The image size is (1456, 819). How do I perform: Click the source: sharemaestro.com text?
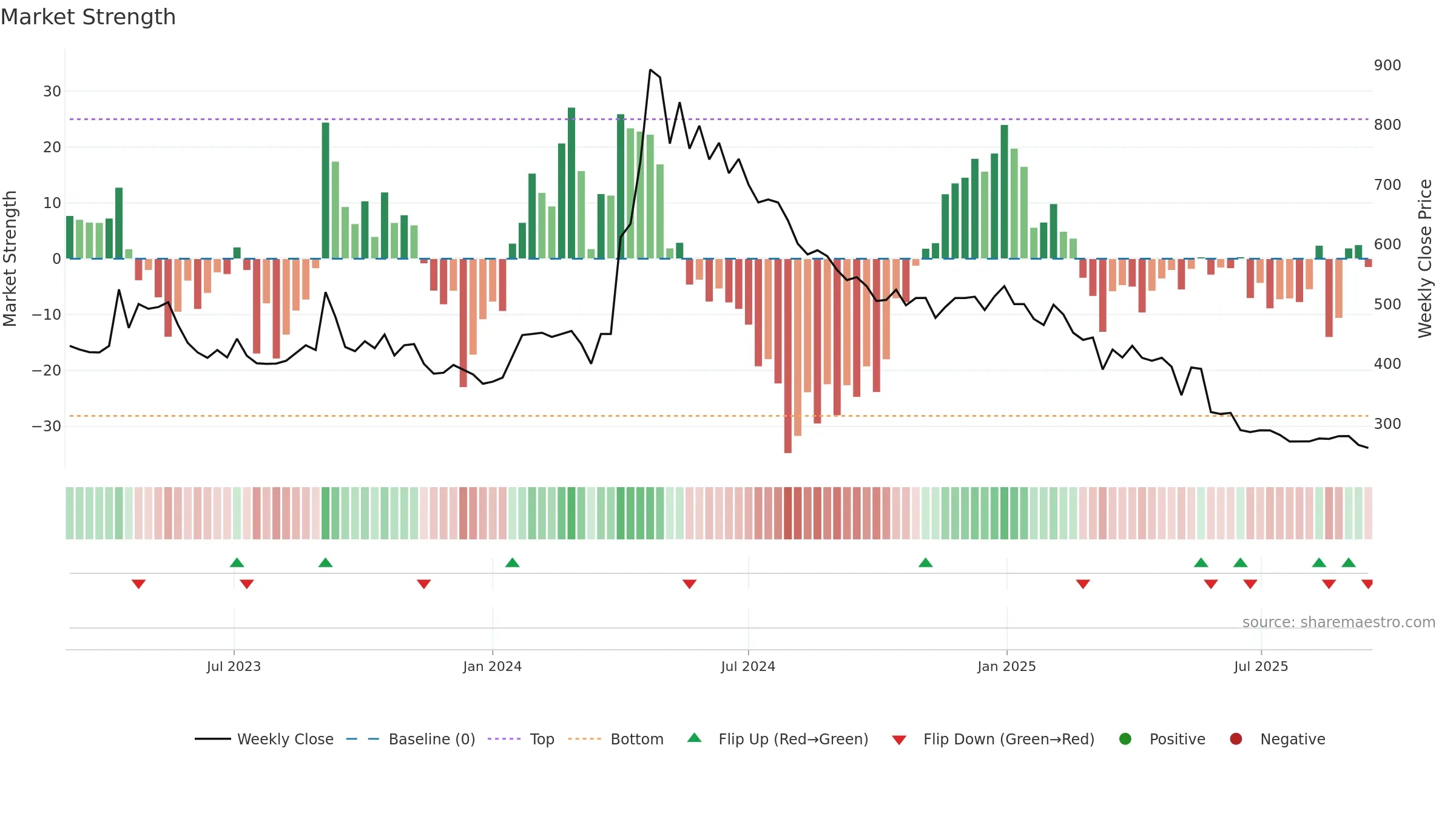[1339, 622]
